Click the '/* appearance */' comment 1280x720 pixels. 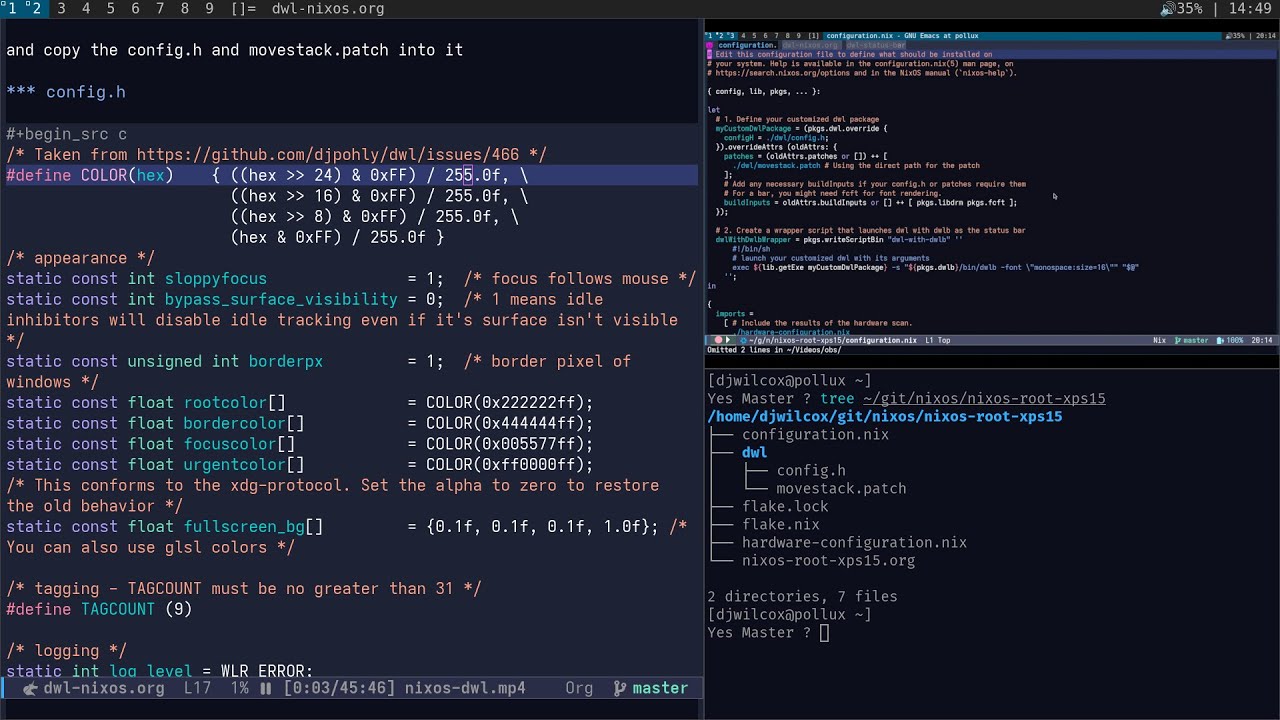[81, 258]
